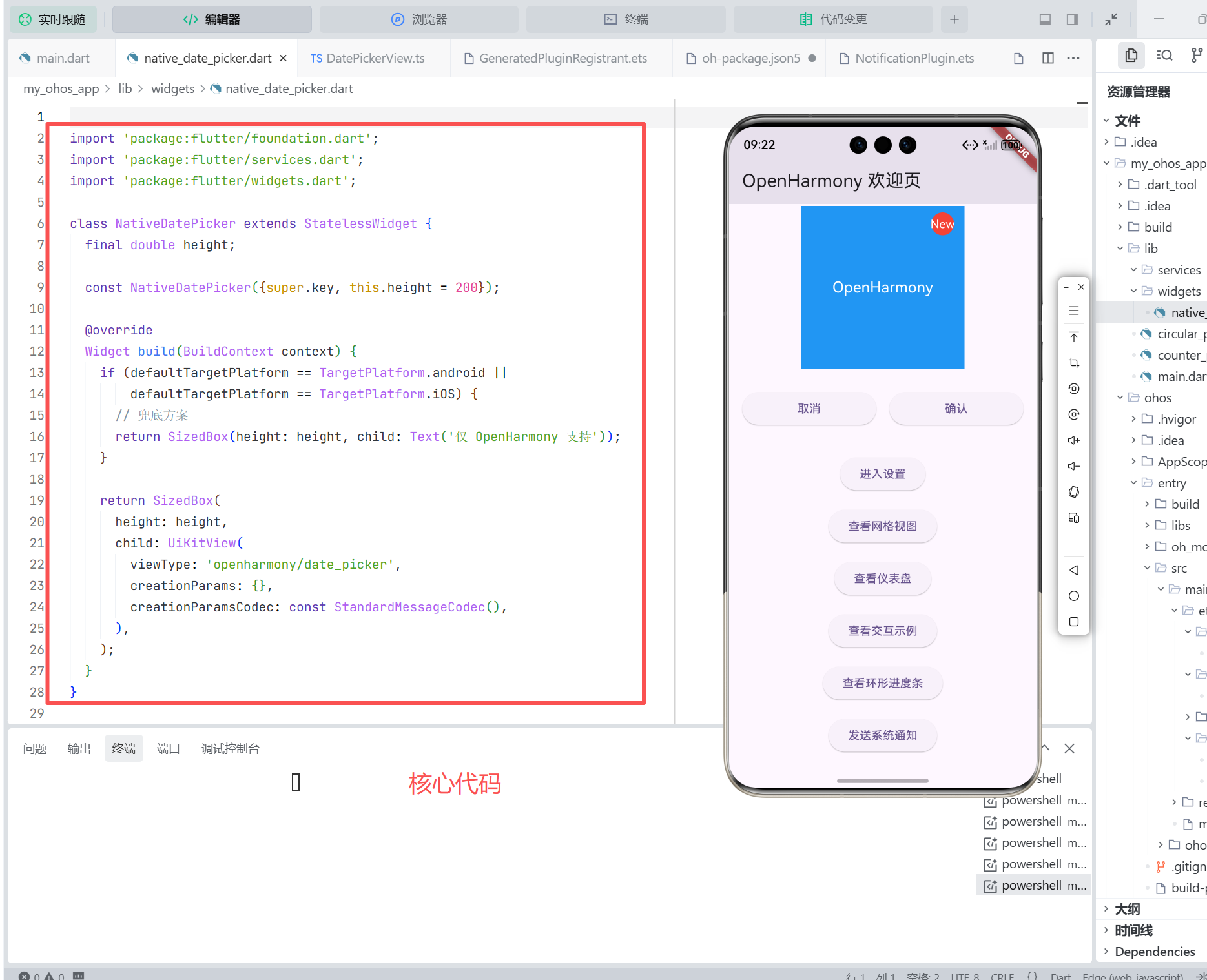Expand the 时间线 timeline section

(1106, 930)
